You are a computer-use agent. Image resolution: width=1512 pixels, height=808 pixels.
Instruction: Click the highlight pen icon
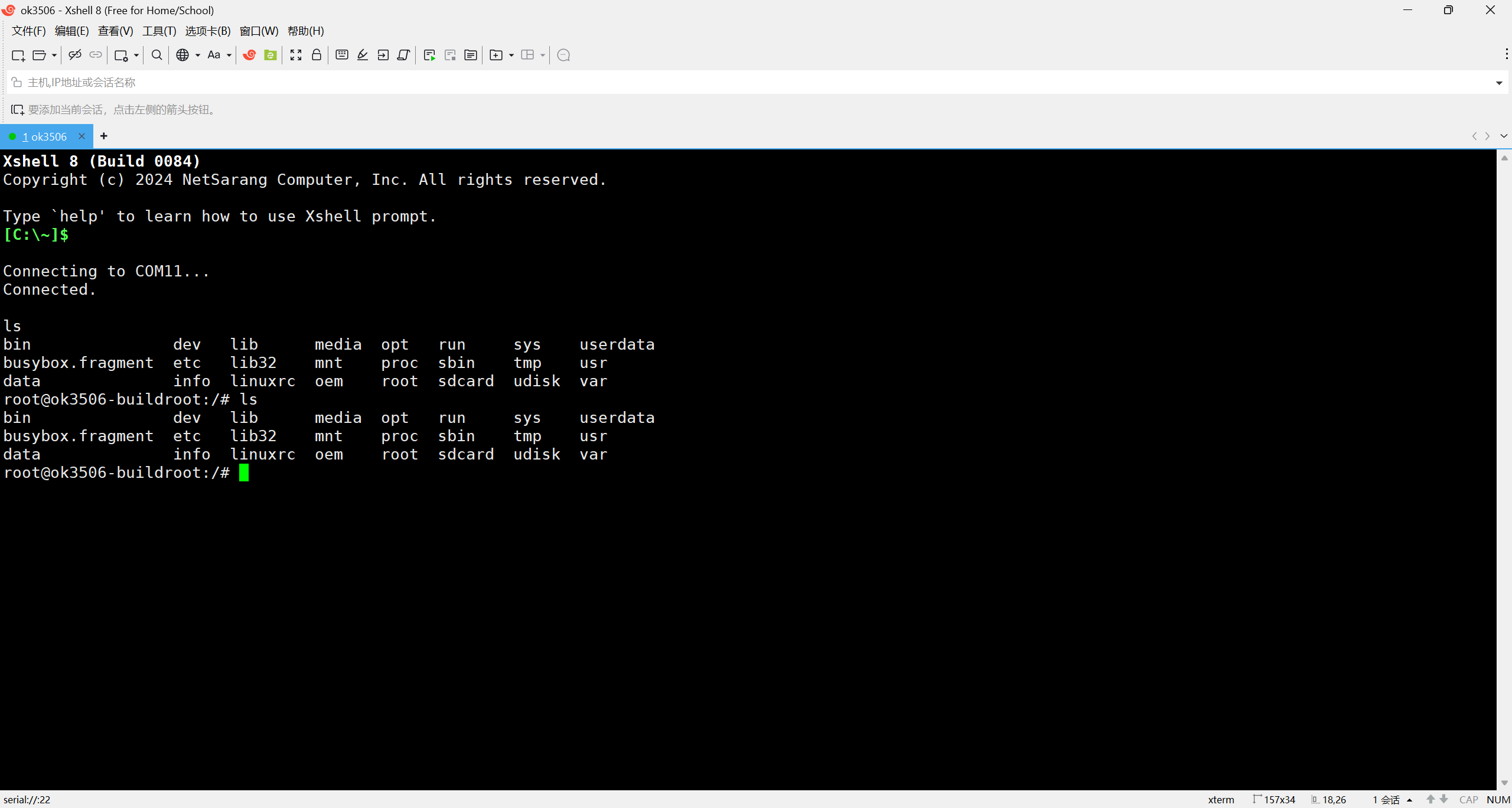363,55
